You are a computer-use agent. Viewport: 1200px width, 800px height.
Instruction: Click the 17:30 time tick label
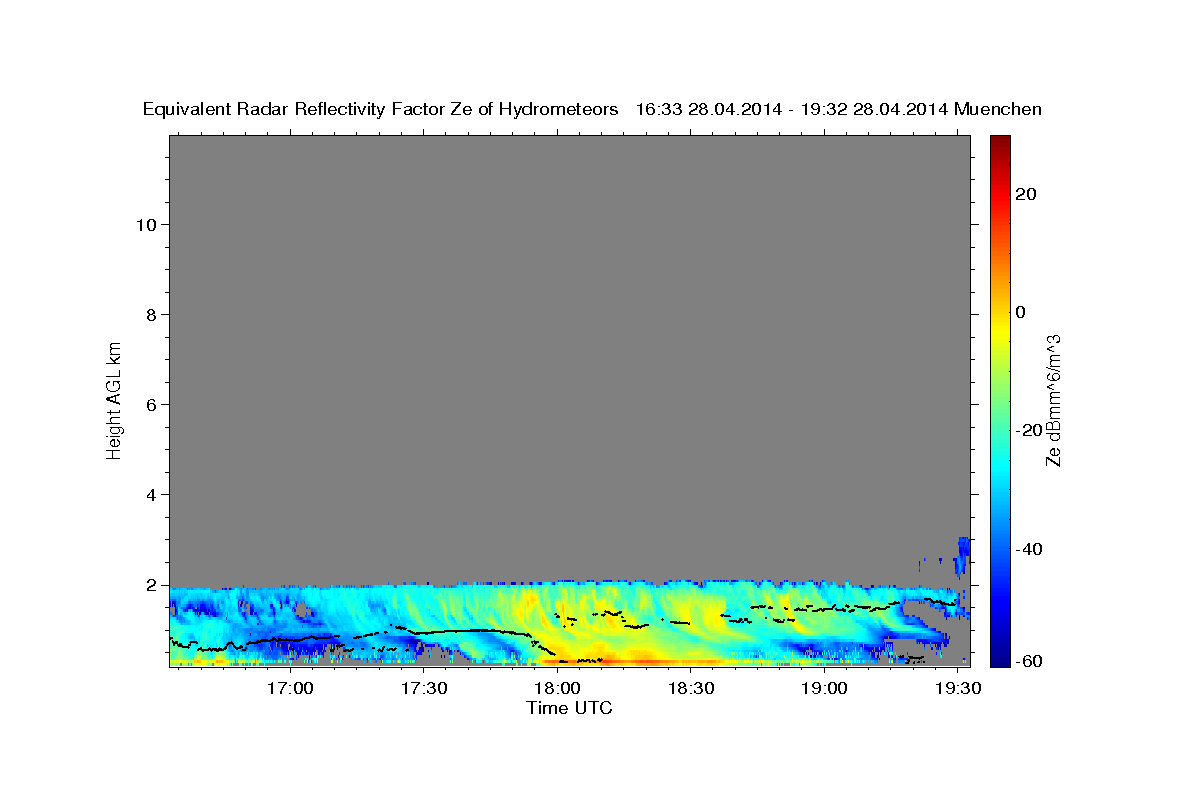(x=424, y=689)
